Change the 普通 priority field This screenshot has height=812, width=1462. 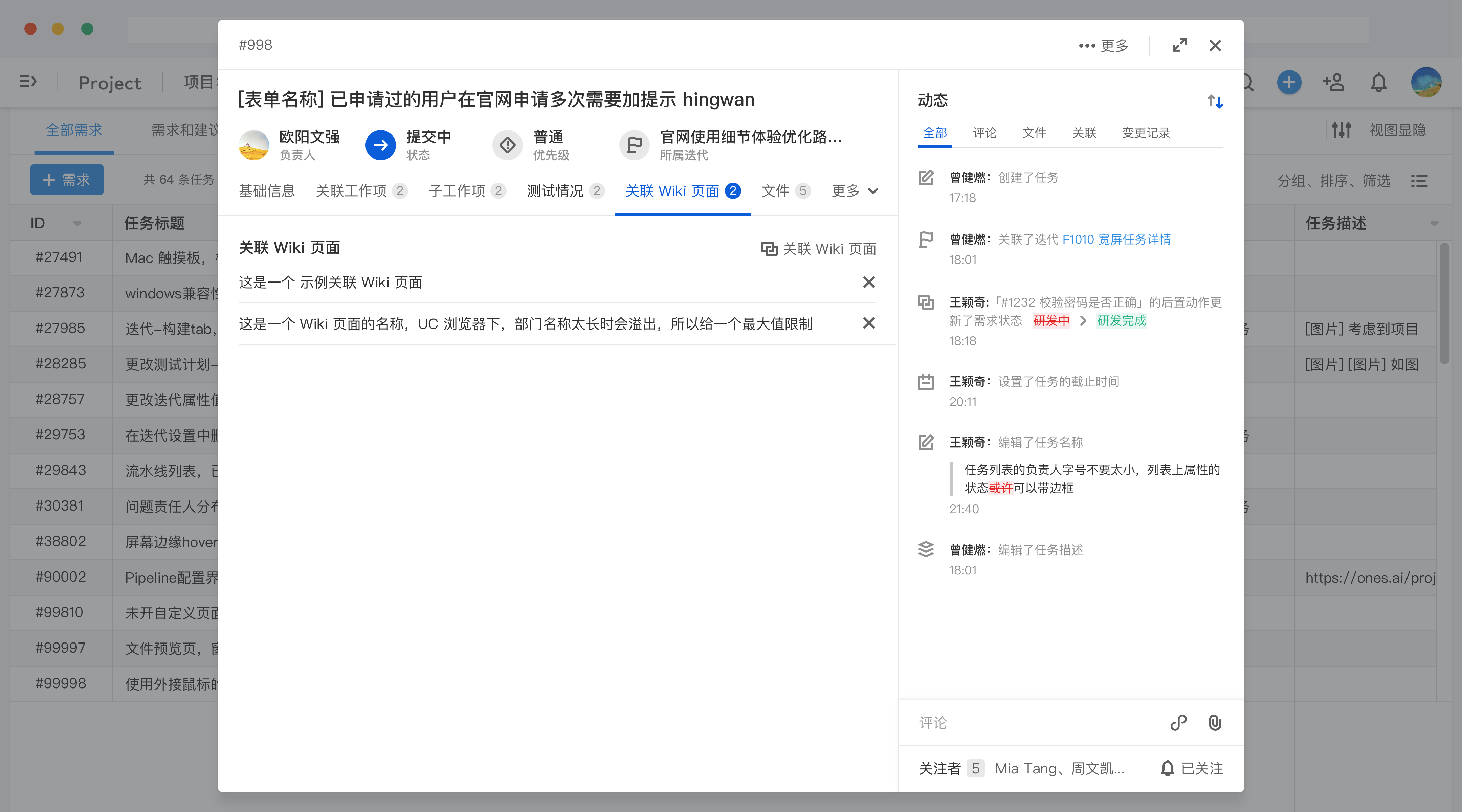click(x=531, y=145)
